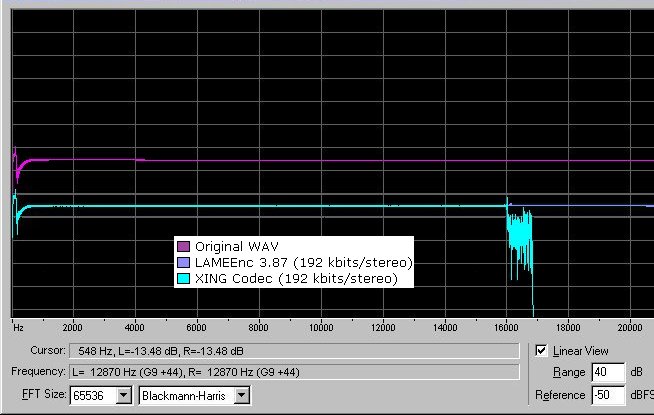
Task: Click the Reference label
Action: (560, 395)
